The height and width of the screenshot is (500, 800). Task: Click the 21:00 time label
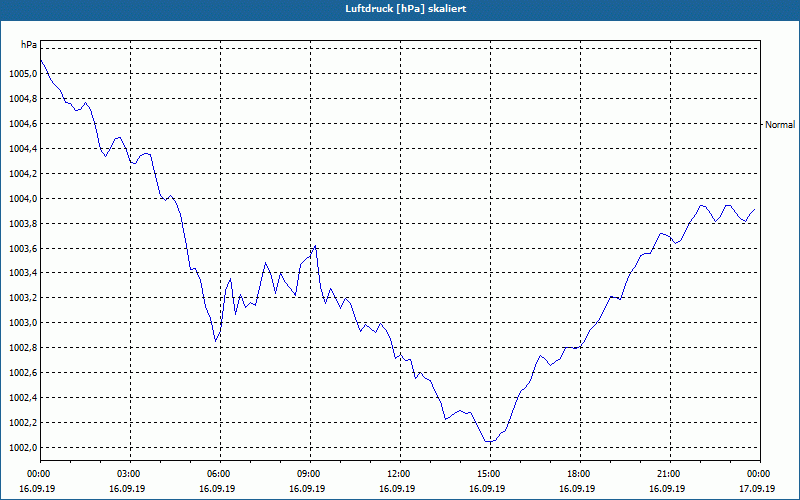pyautogui.click(x=669, y=473)
